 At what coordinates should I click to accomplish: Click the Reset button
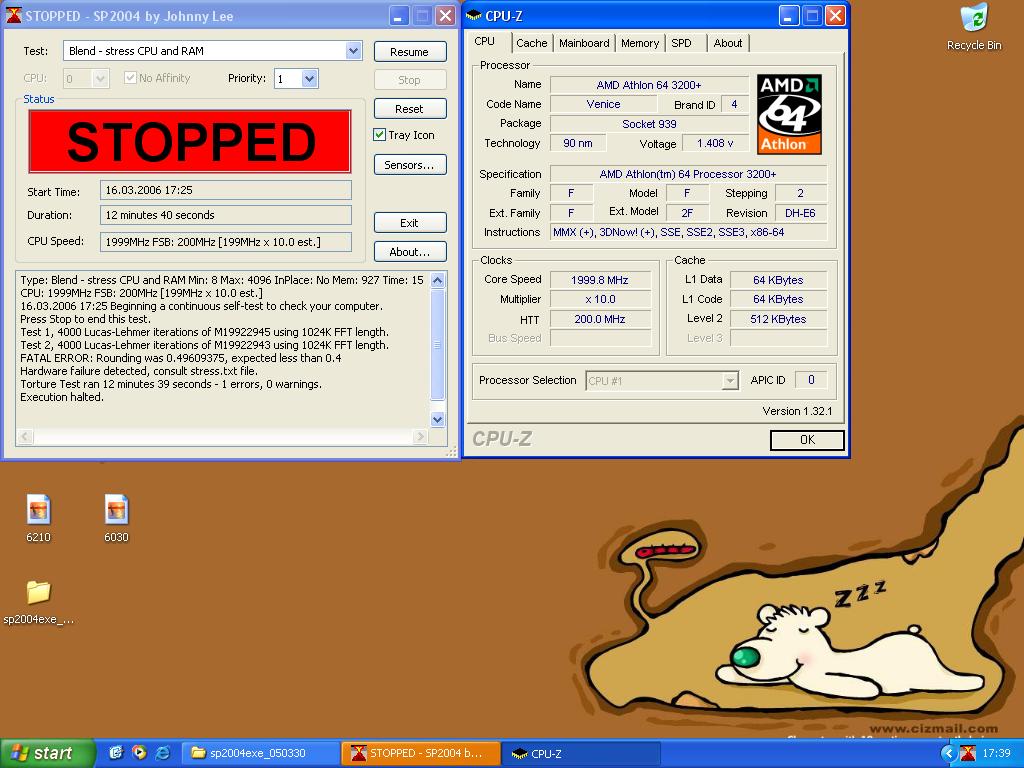[409, 108]
